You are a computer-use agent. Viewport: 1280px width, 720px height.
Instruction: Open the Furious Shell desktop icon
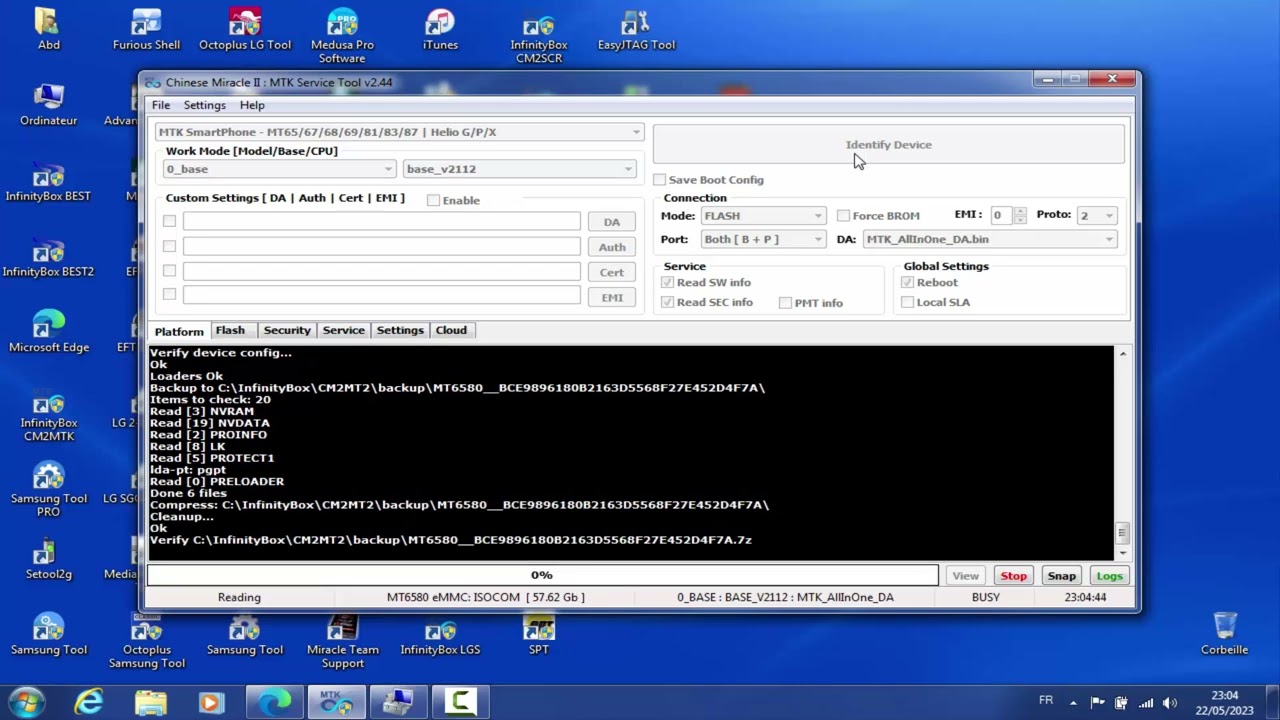click(146, 30)
